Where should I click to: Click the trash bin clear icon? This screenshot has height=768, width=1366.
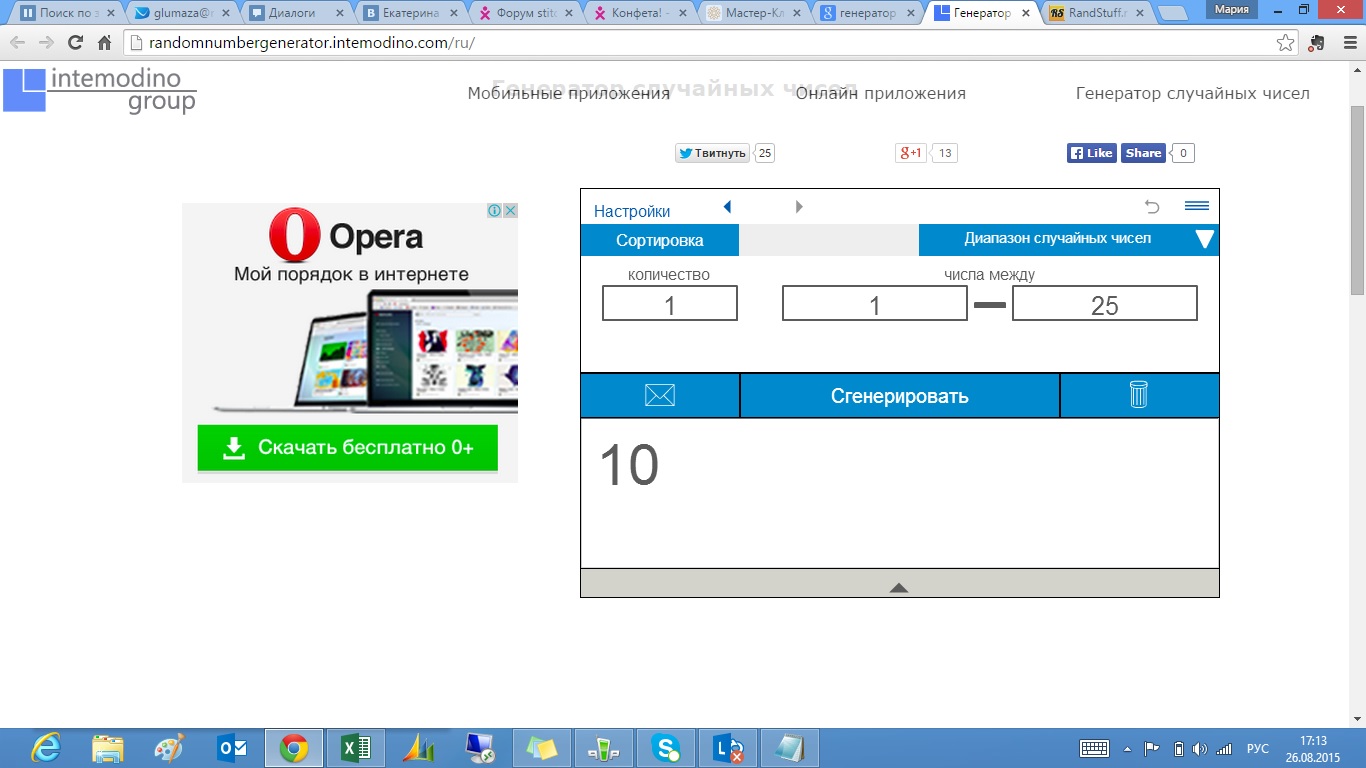pos(1138,395)
